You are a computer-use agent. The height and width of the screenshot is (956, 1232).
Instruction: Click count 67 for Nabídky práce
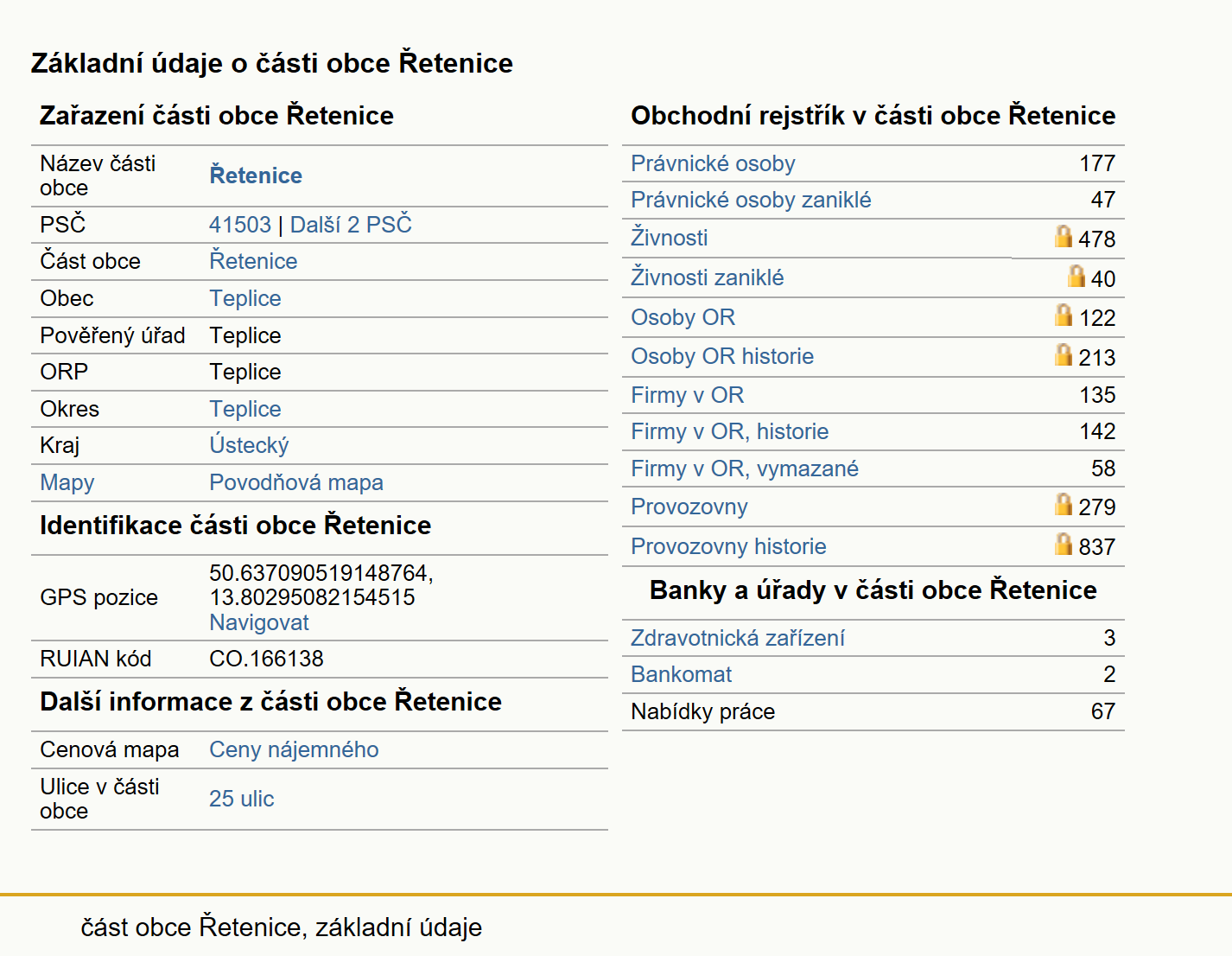coord(1103,711)
